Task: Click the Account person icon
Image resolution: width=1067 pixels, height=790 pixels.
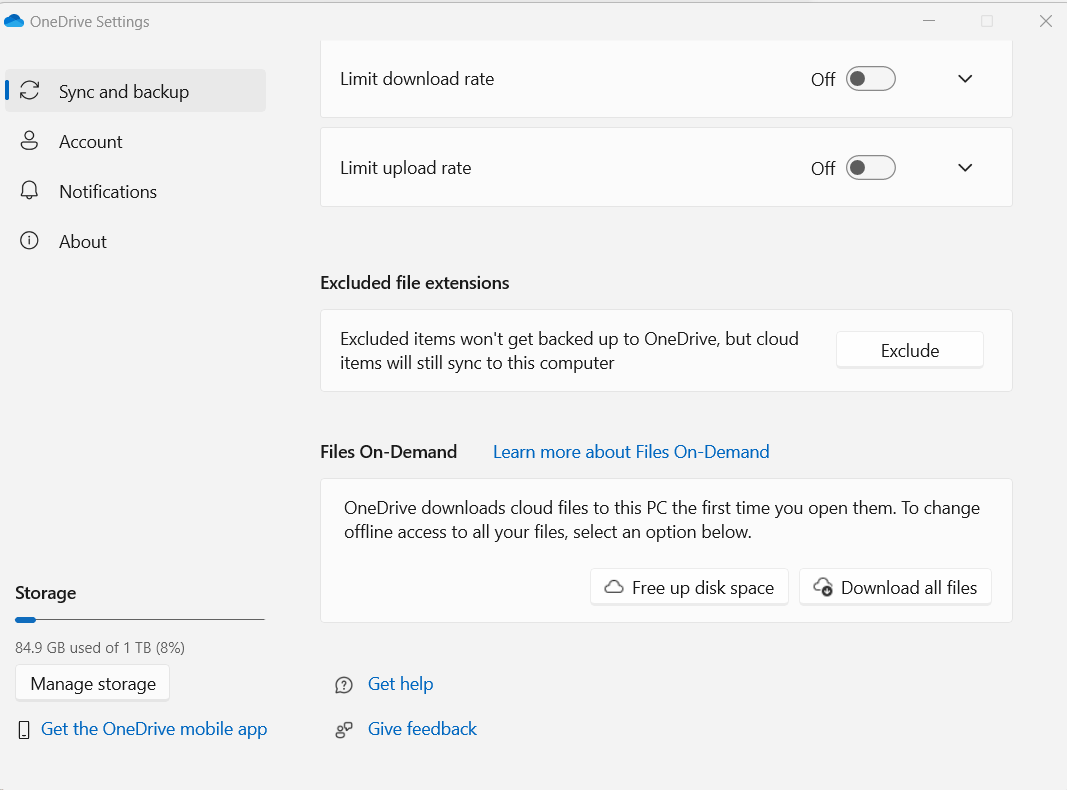Action: tap(29, 141)
